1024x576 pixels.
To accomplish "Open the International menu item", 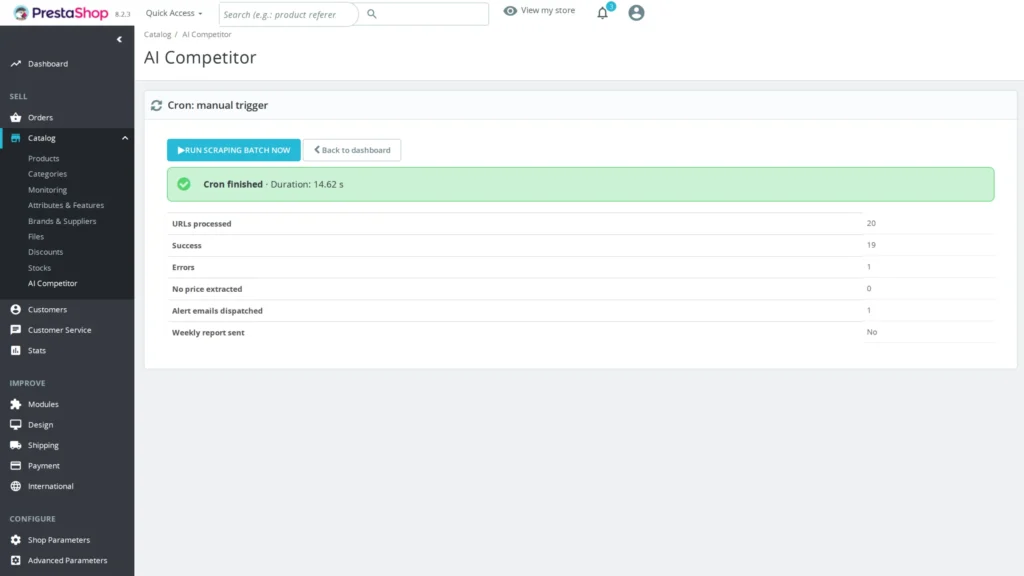I will coord(50,487).
